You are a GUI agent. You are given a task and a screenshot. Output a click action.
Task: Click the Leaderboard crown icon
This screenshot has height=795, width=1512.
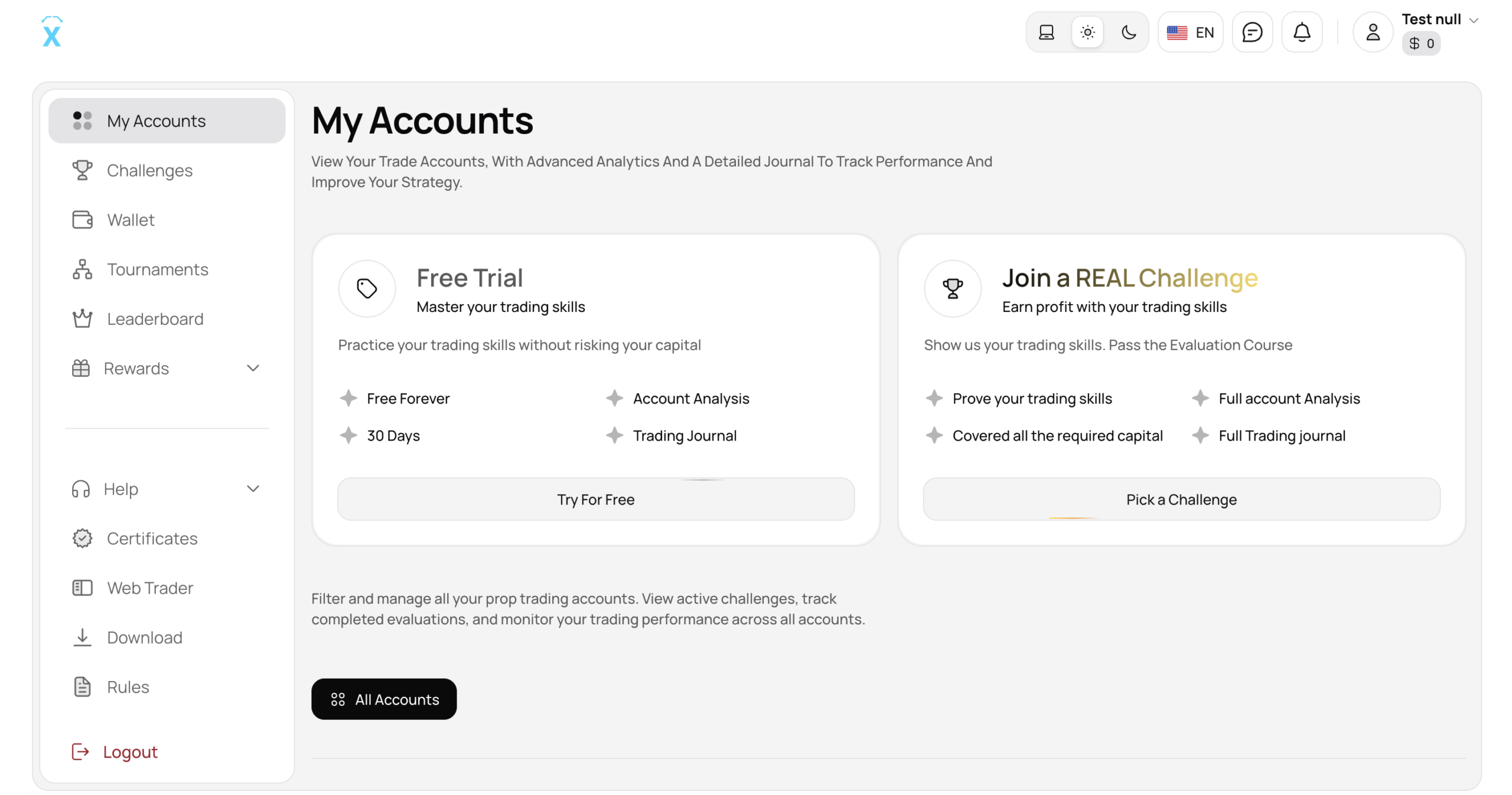click(82, 319)
